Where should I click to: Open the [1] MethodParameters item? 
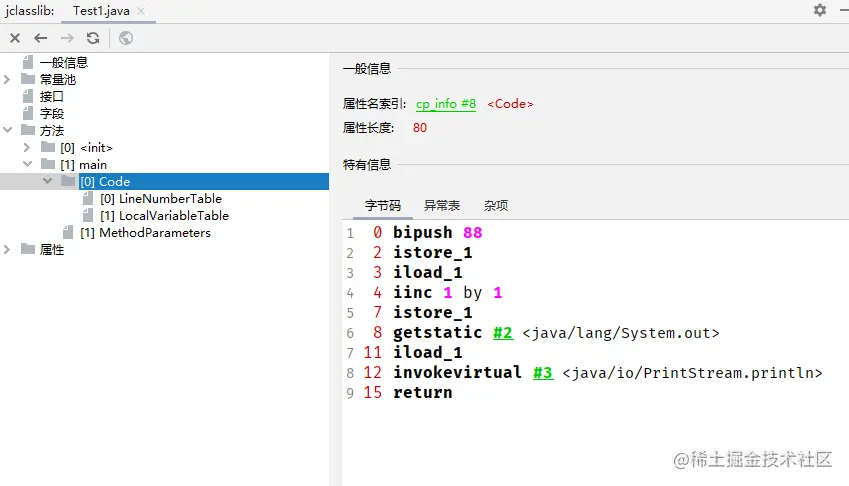pyautogui.click(x=145, y=233)
